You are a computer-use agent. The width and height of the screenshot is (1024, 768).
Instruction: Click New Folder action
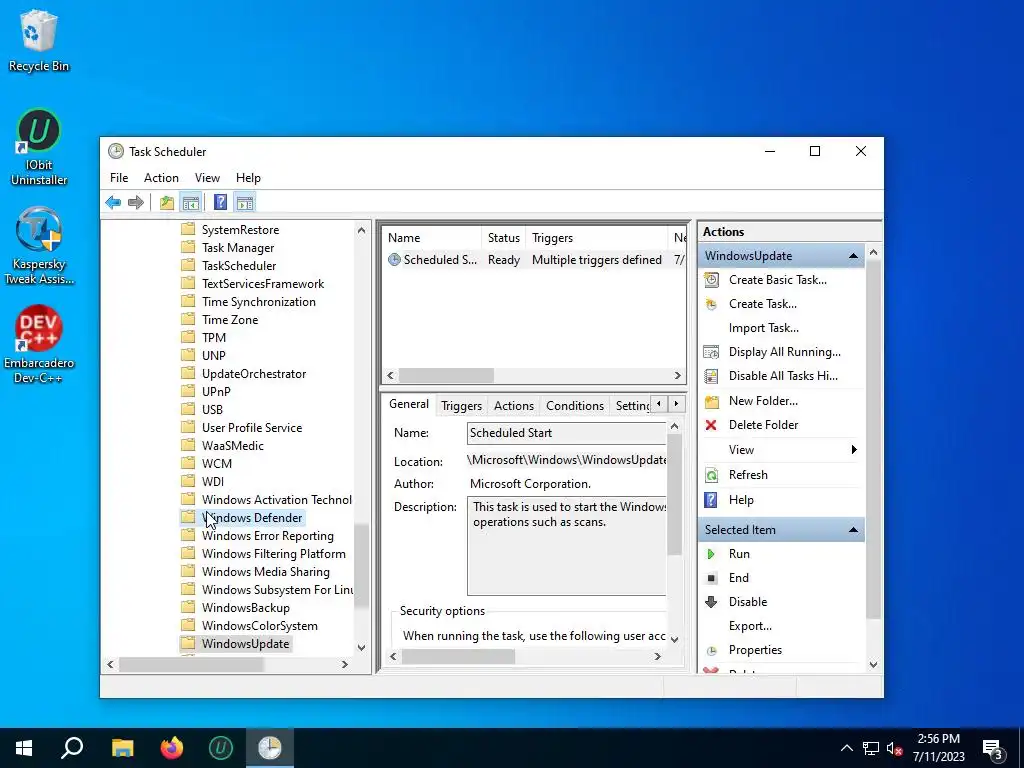pyautogui.click(x=763, y=400)
